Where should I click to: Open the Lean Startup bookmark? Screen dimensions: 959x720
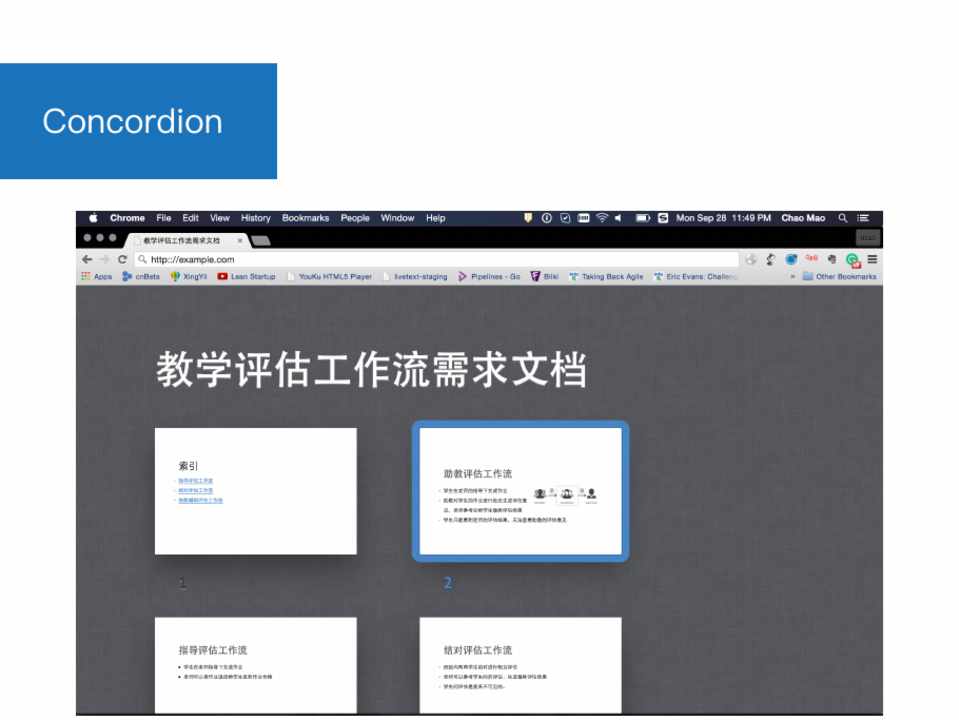(x=246, y=277)
